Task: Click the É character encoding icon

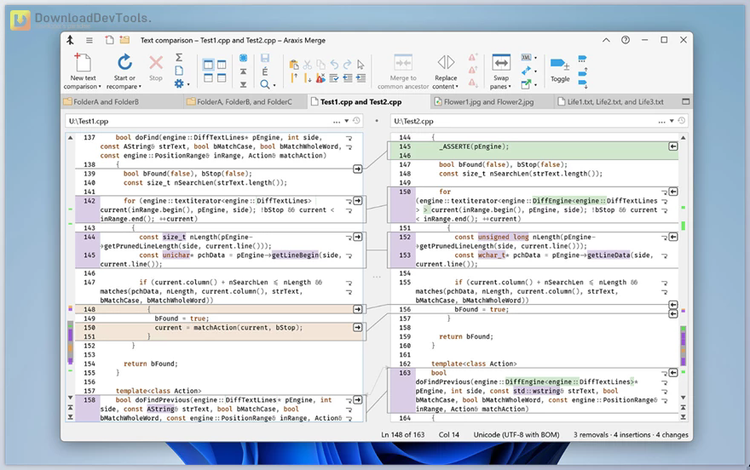Action: 265,71
